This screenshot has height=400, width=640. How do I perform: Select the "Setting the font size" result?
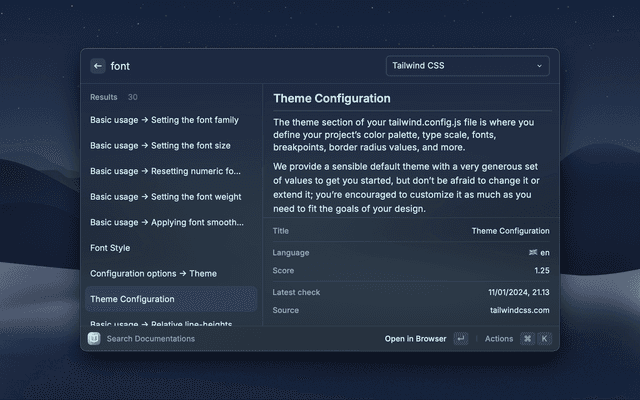[160, 146]
